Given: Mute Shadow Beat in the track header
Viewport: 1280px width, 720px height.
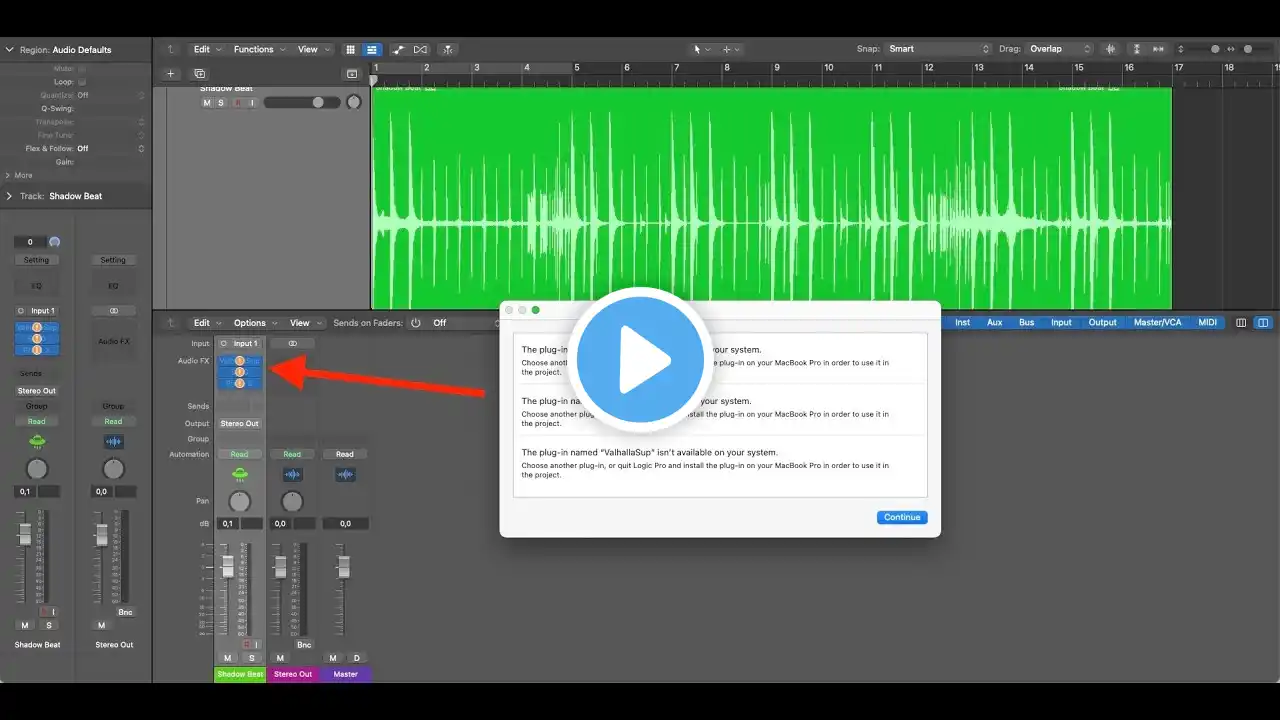Looking at the screenshot, I should [x=207, y=103].
